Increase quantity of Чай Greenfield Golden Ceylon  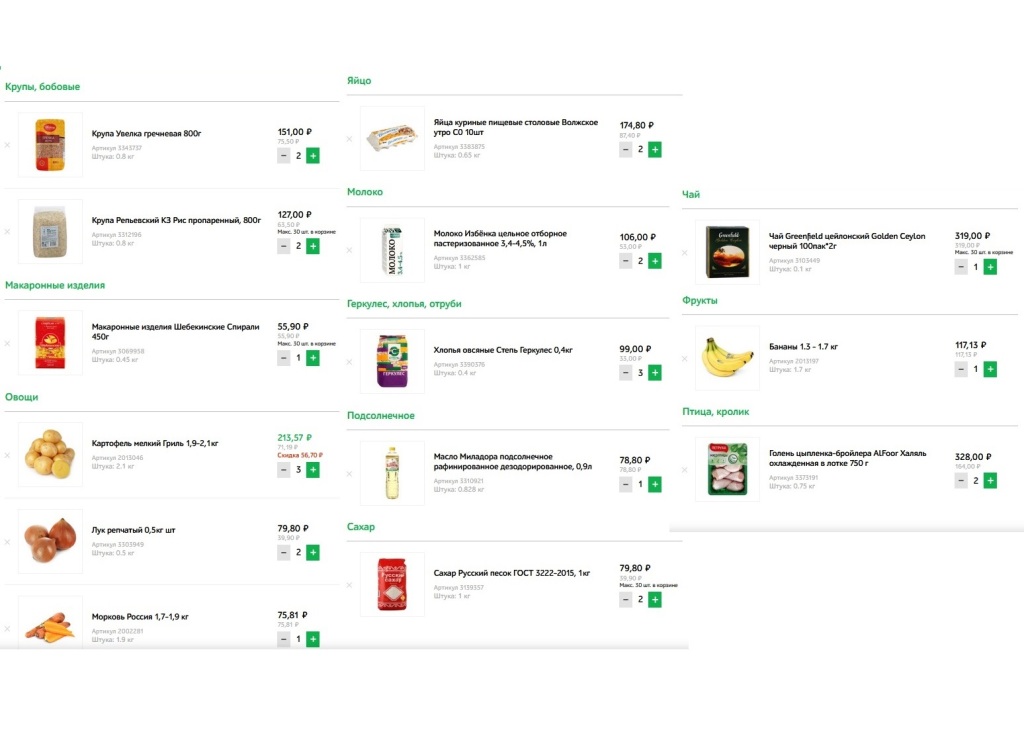click(x=990, y=267)
